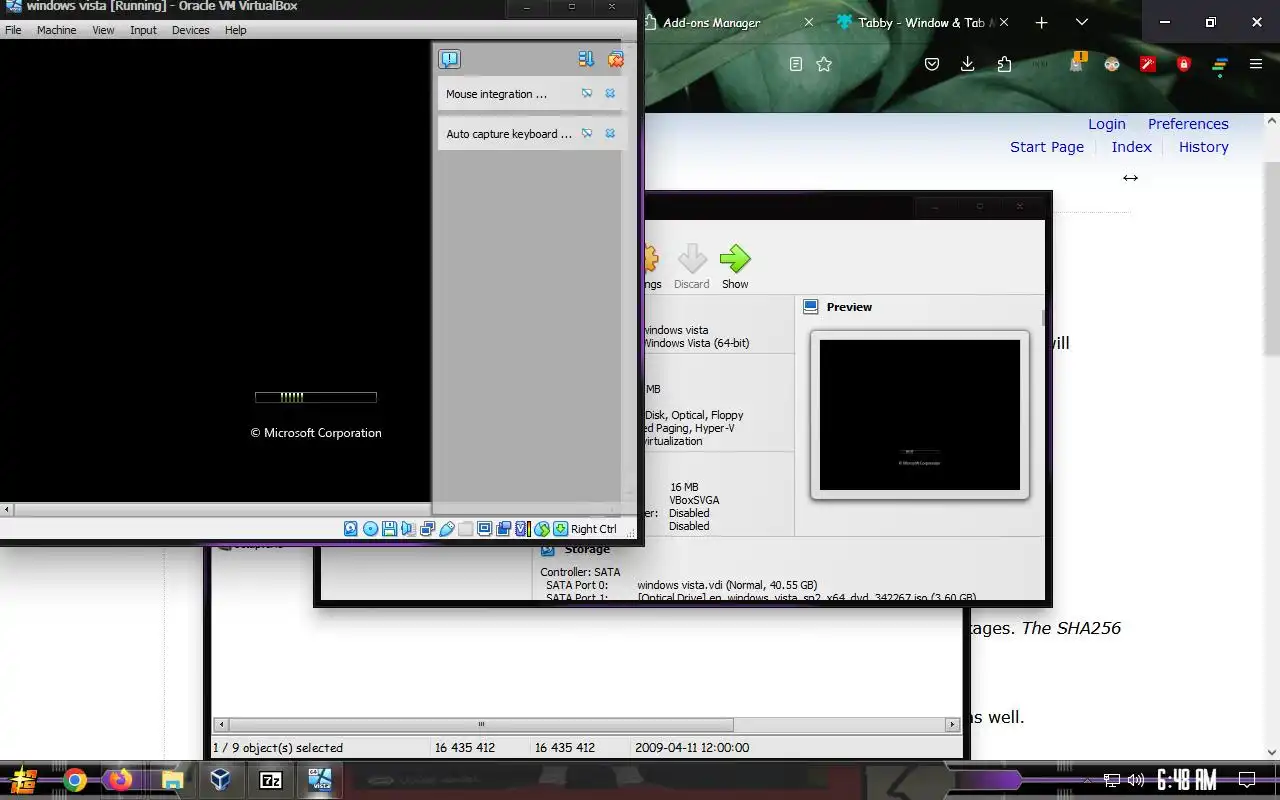Click the 7-Zip taskbar icon

point(270,780)
